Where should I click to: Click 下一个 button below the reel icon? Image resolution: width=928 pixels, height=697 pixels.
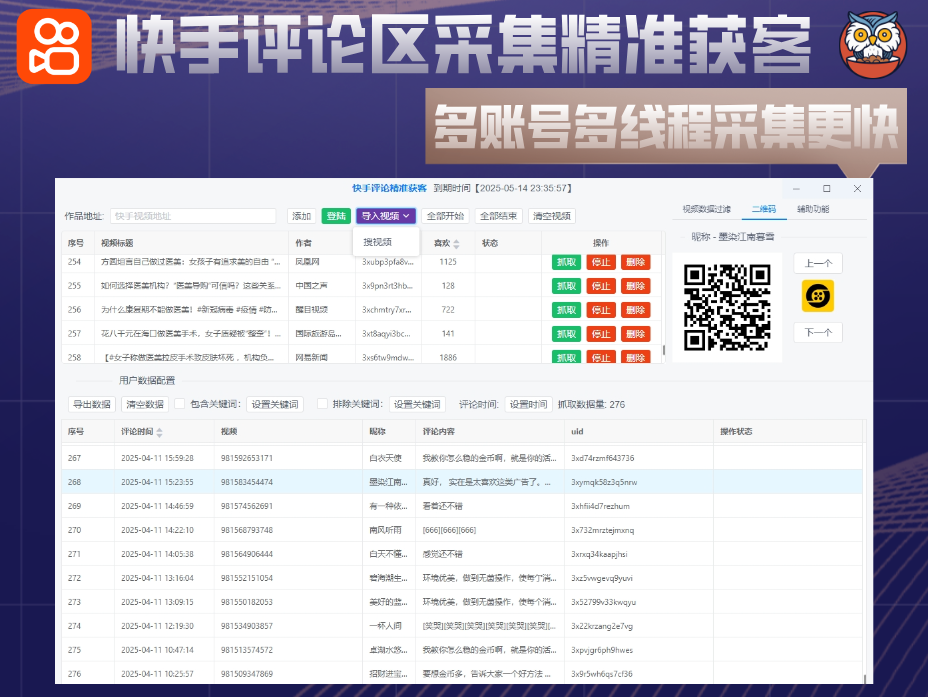[x=817, y=333]
